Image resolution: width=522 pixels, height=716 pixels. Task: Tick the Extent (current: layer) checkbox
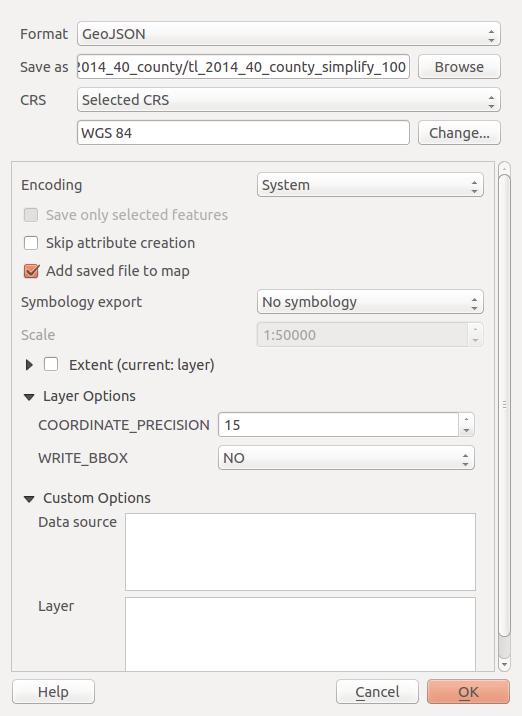51,364
